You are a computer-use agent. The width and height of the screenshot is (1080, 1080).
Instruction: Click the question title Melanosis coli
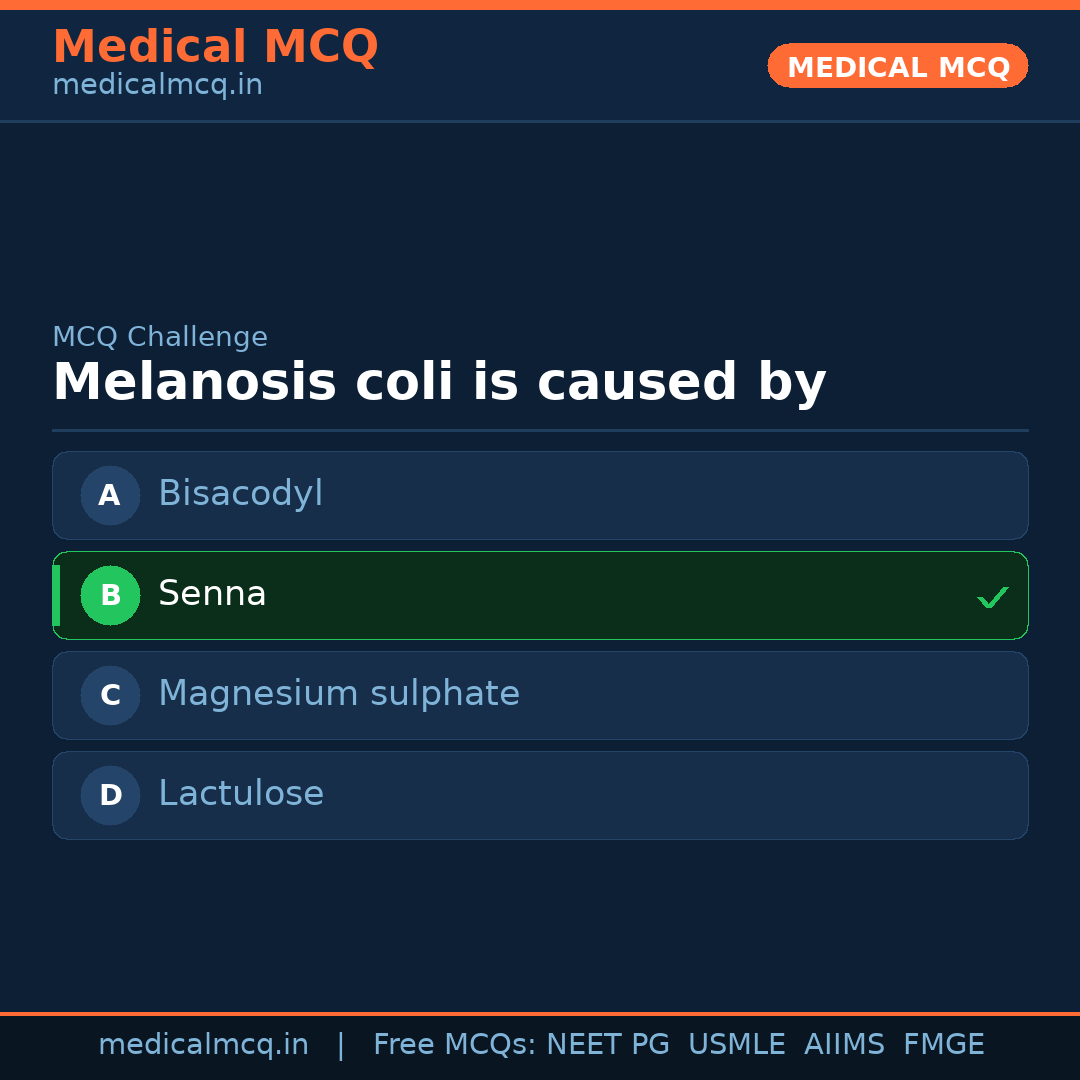440,382
